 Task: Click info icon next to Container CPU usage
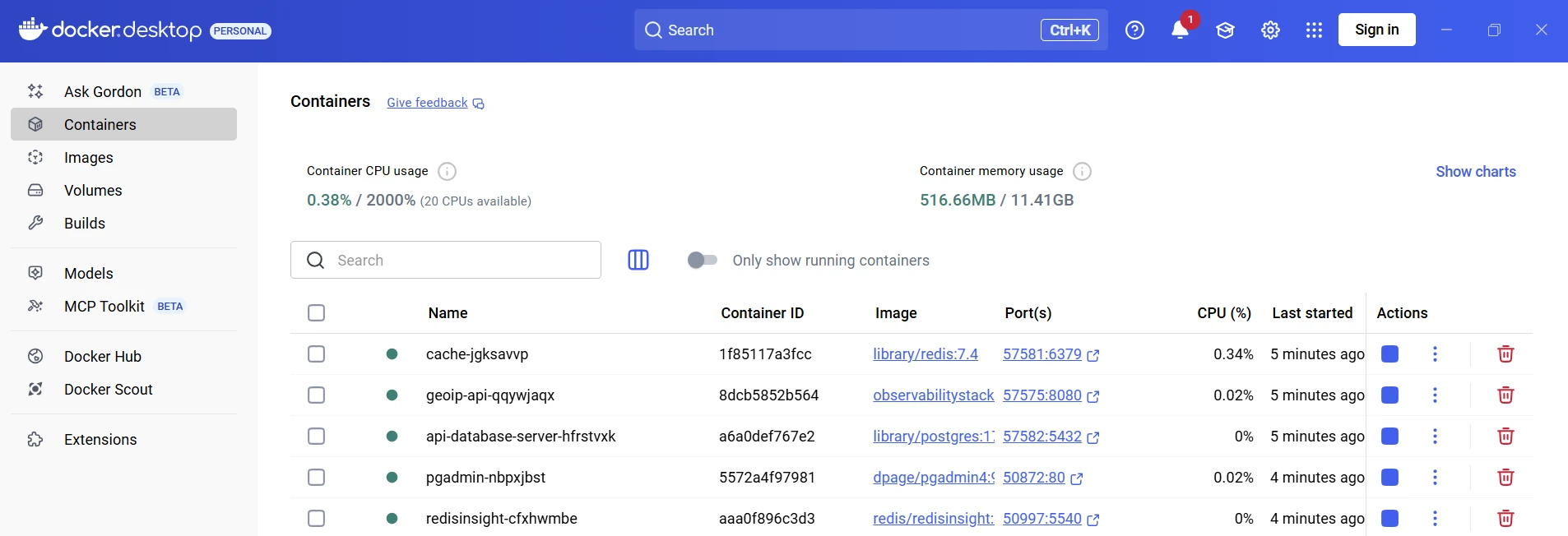point(447,171)
